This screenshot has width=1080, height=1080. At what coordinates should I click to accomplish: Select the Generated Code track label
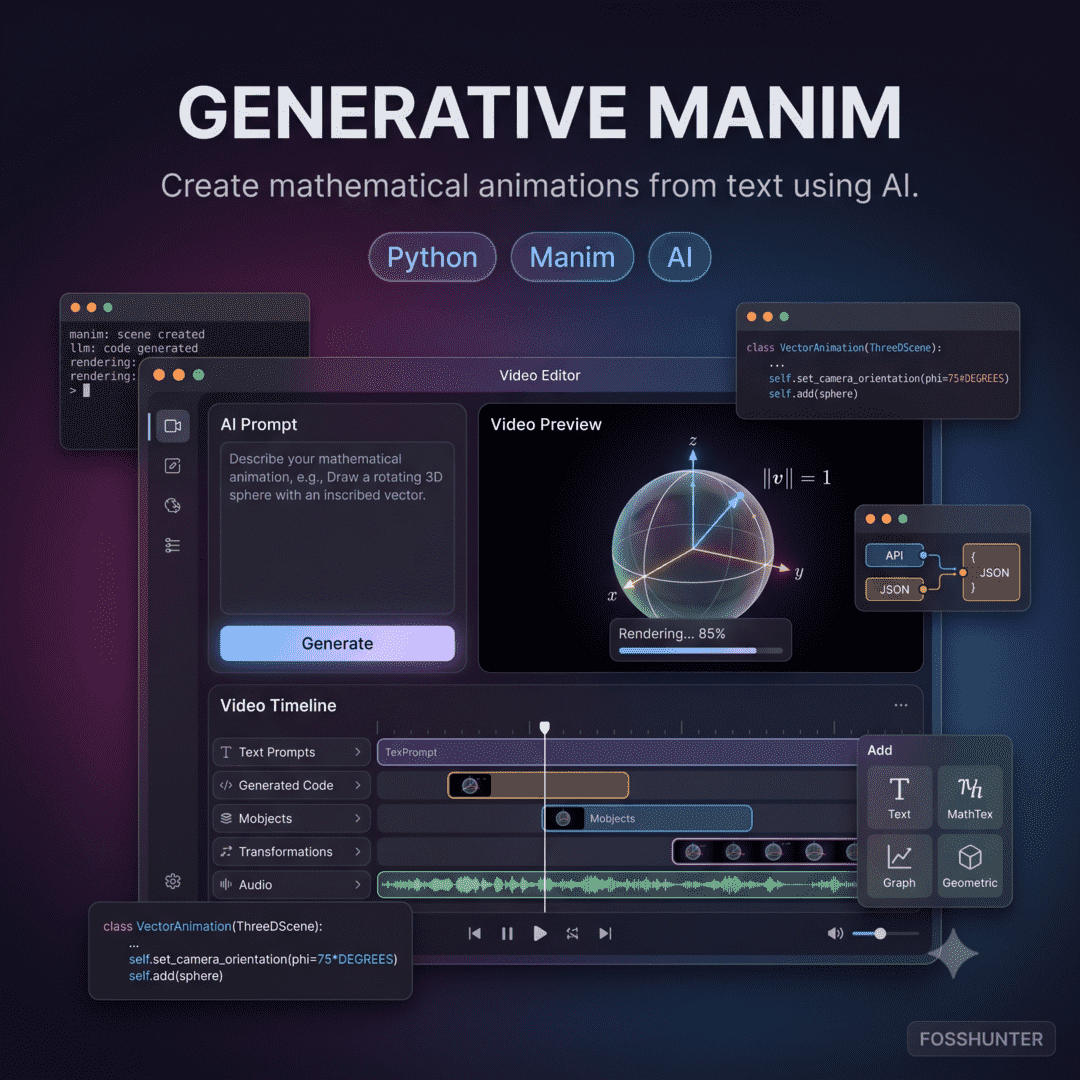pyautogui.click(x=286, y=785)
